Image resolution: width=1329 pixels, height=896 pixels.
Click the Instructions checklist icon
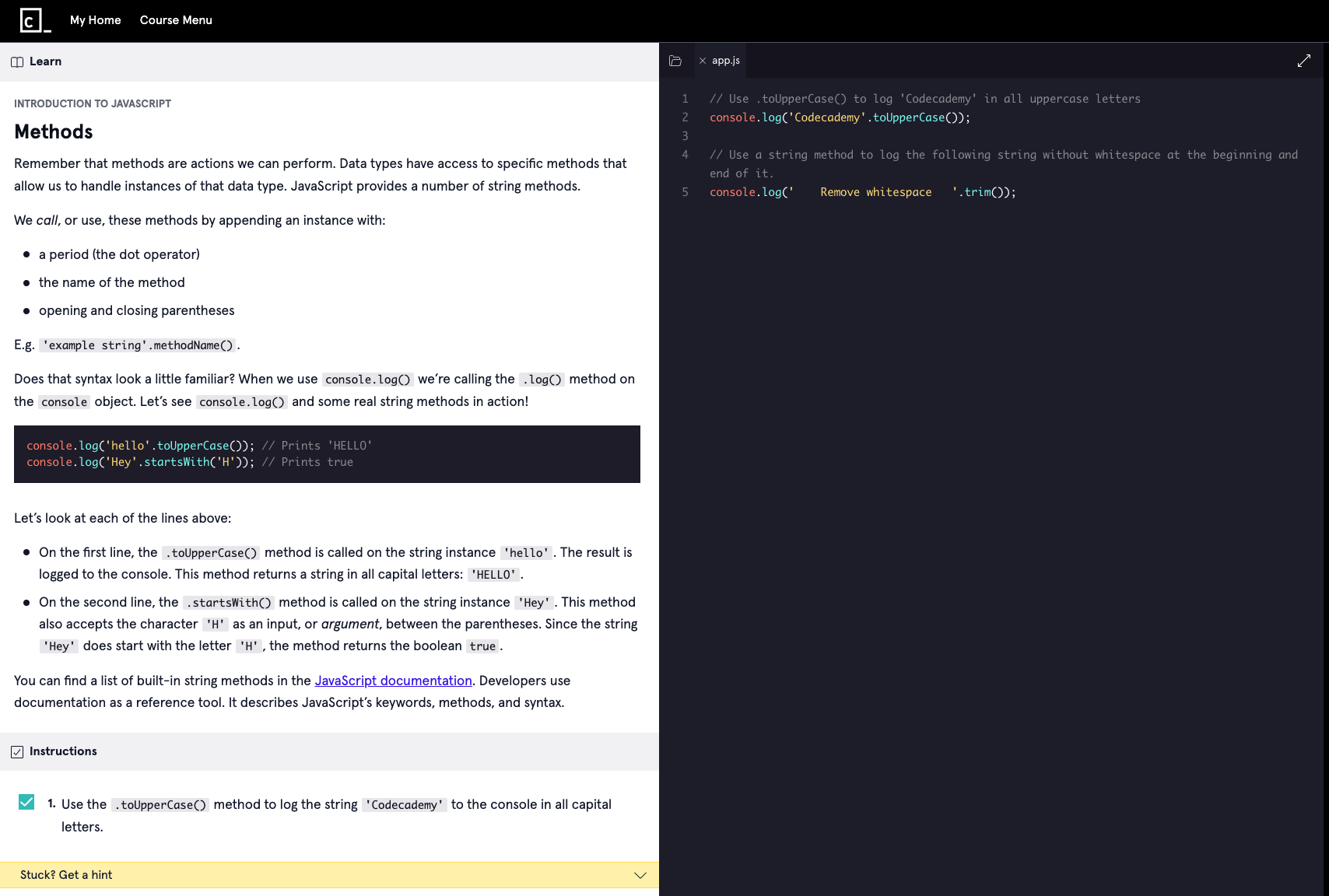click(x=17, y=752)
